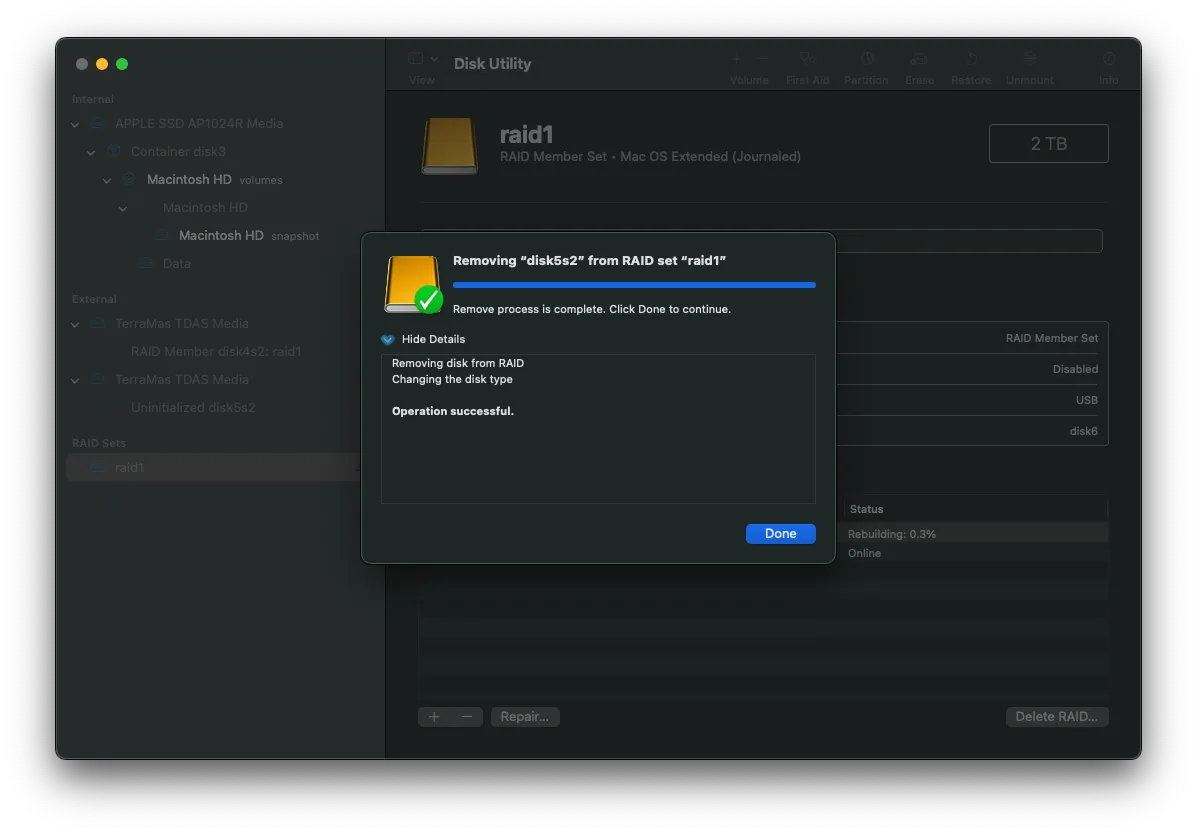Click the plus add member button
Image resolution: width=1197 pixels, height=833 pixels.
434,716
